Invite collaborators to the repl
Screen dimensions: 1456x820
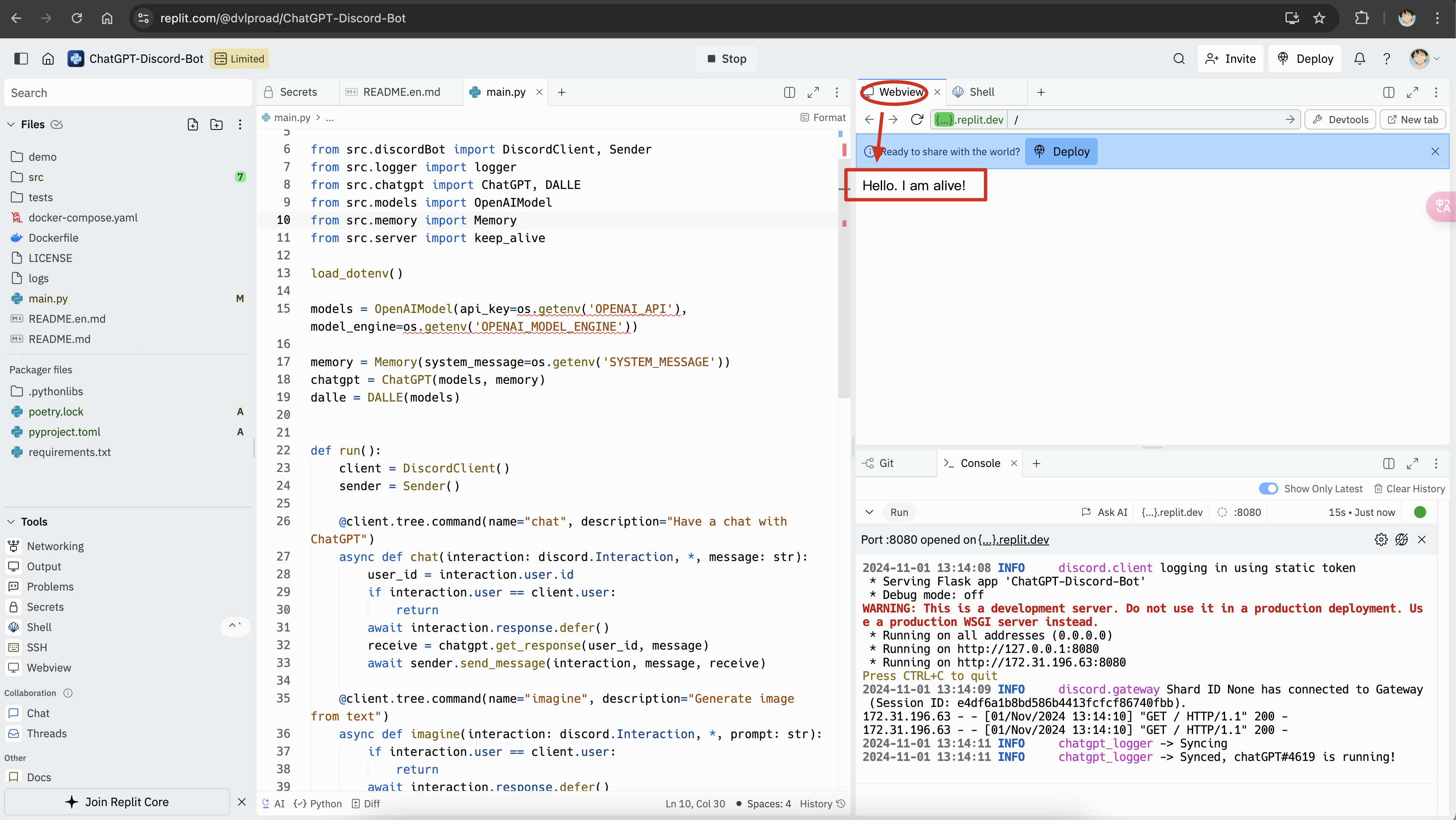[x=1231, y=59]
